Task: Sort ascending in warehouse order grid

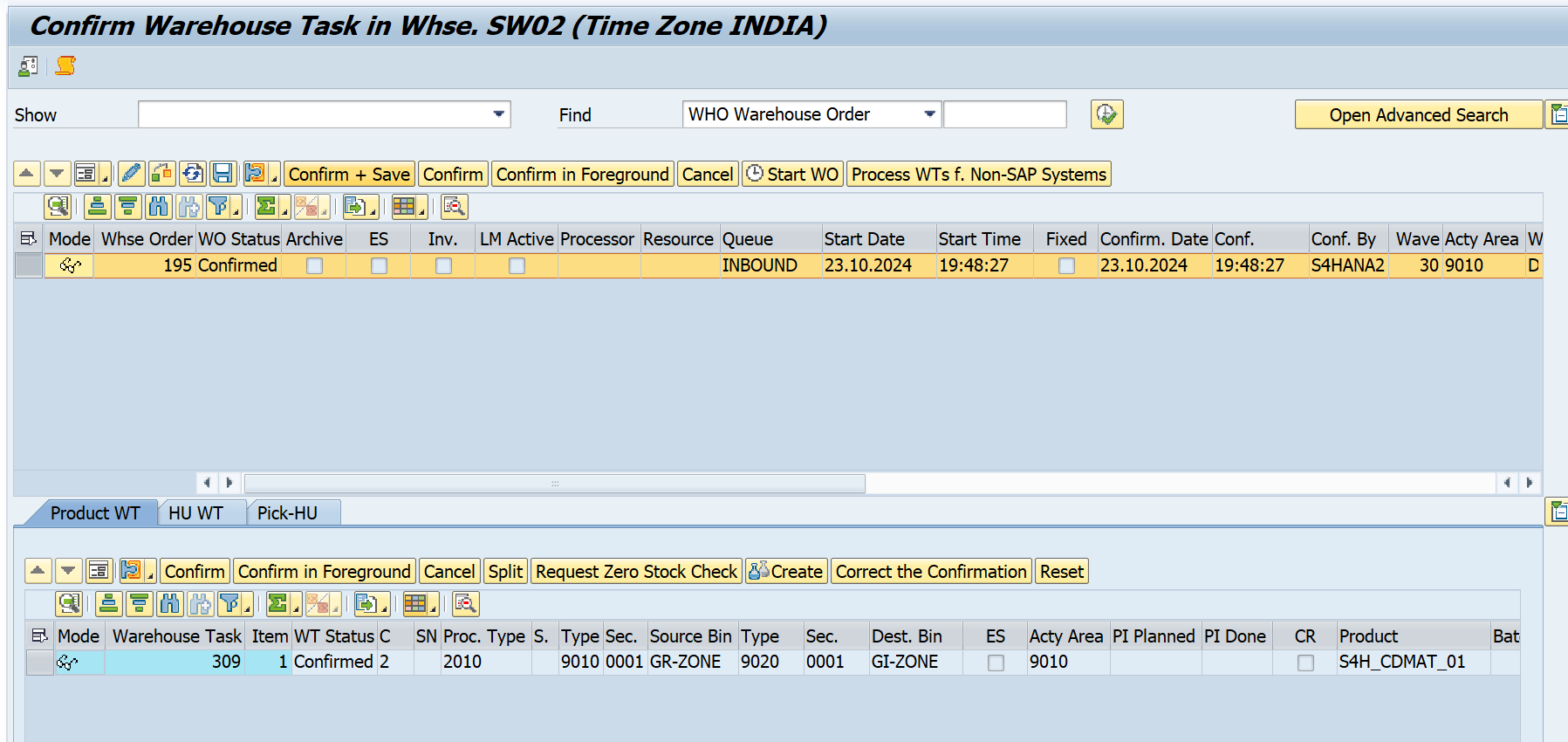Action: pyautogui.click(x=98, y=207)
